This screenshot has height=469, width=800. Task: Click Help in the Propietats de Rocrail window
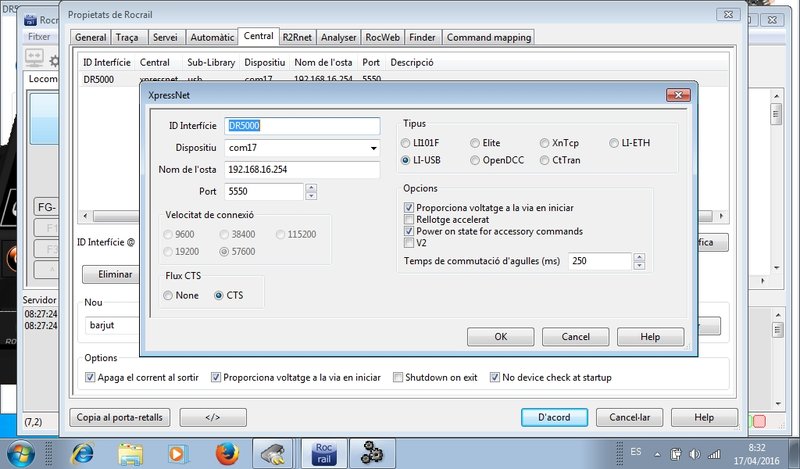(x=704, y=417)
